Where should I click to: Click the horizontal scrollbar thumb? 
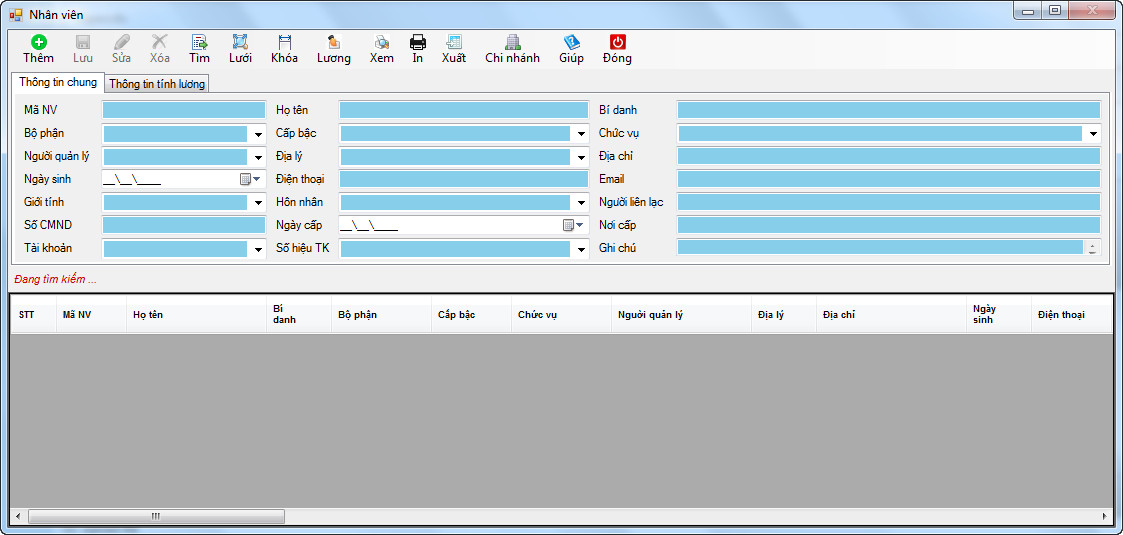point(156,516)
